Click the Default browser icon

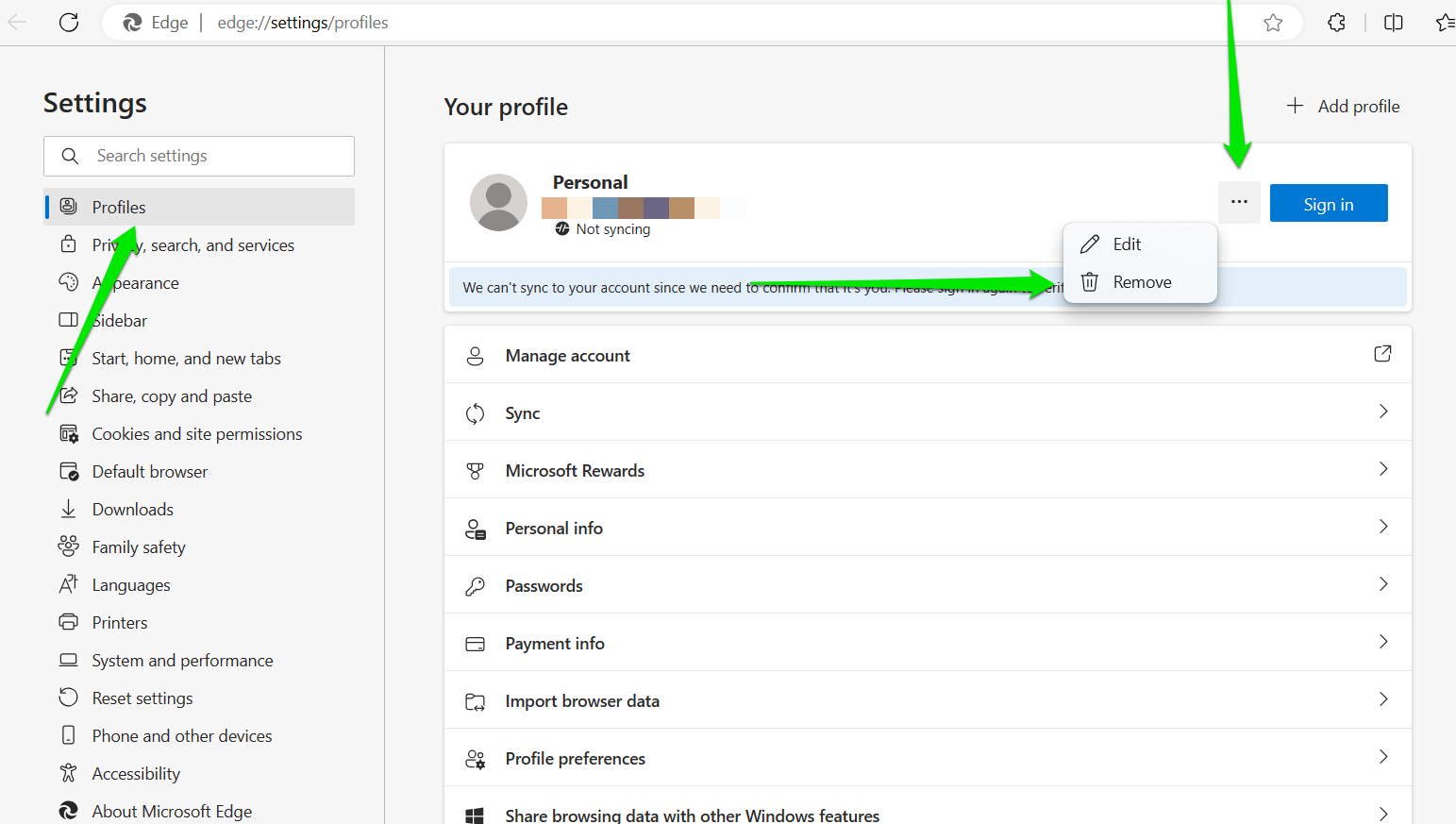point(68,471)
